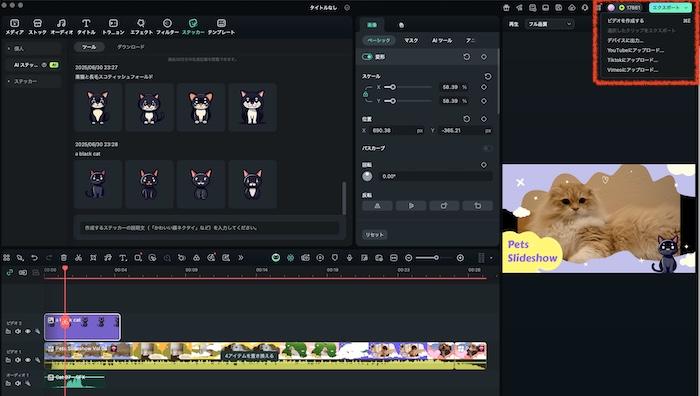Choose YouTubeにアップロード from export menu

(x=635, y=50)
